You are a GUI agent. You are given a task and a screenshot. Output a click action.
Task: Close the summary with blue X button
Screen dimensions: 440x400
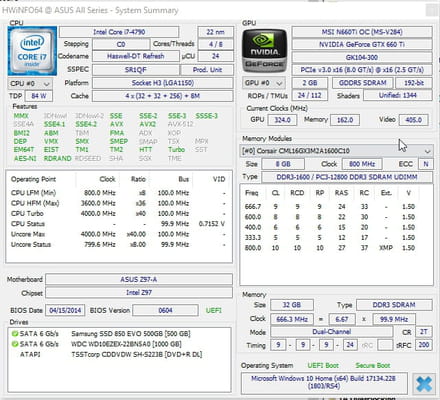(424, 384)
